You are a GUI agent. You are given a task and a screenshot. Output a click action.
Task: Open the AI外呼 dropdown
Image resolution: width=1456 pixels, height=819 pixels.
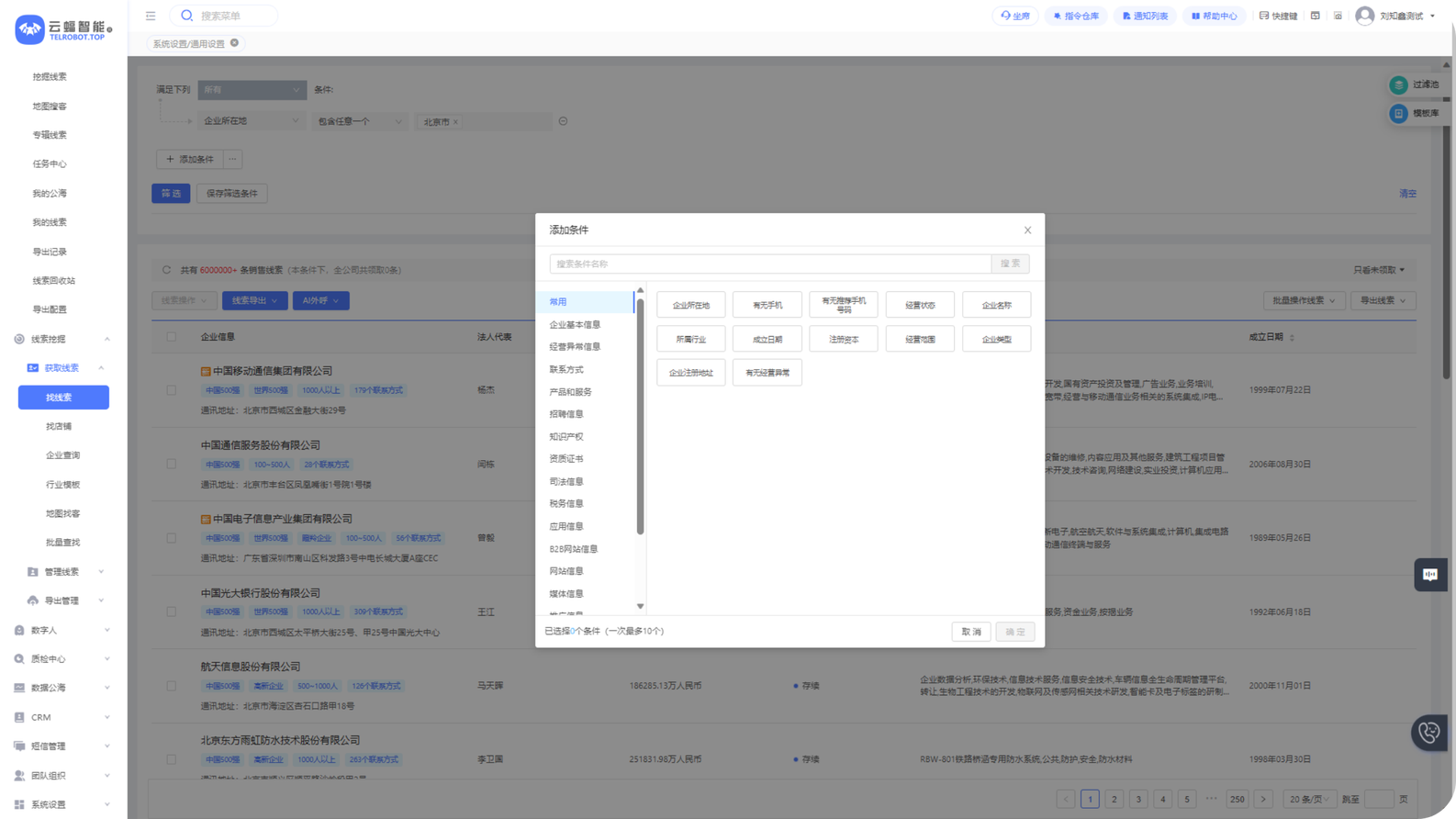(x=320, y=300)
